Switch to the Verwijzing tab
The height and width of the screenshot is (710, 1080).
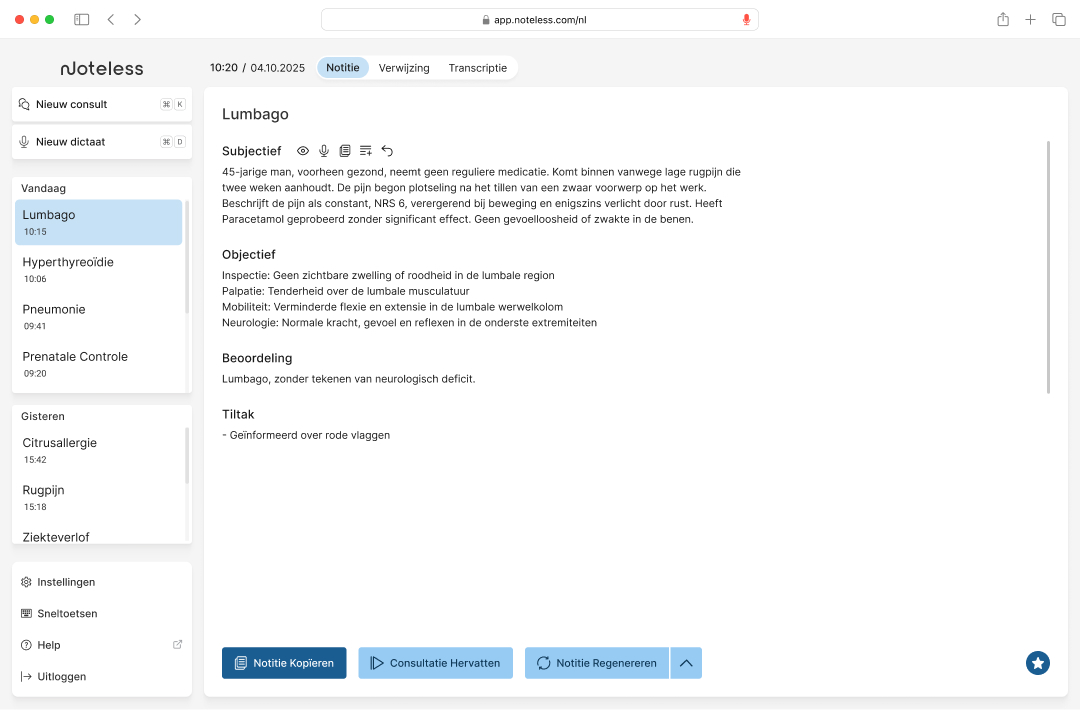(404, 67)
